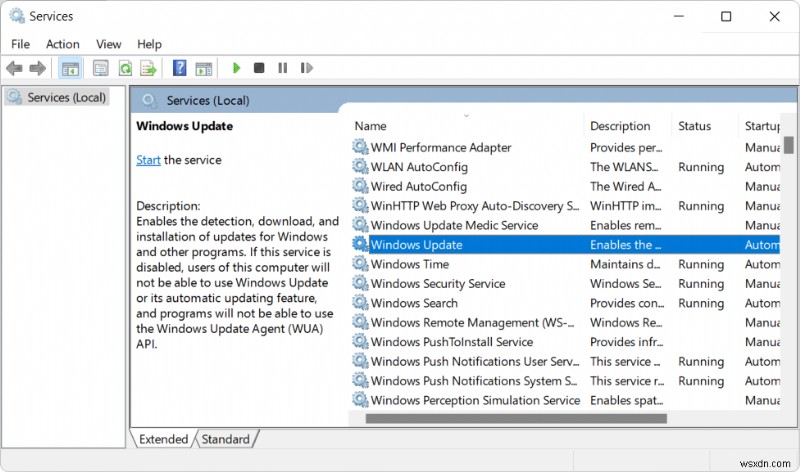Click 'Enables spat...' description cell
Image resolution: width=800 pixels, height=472 pixels.
pyautogui.click(x=627, y=400)
